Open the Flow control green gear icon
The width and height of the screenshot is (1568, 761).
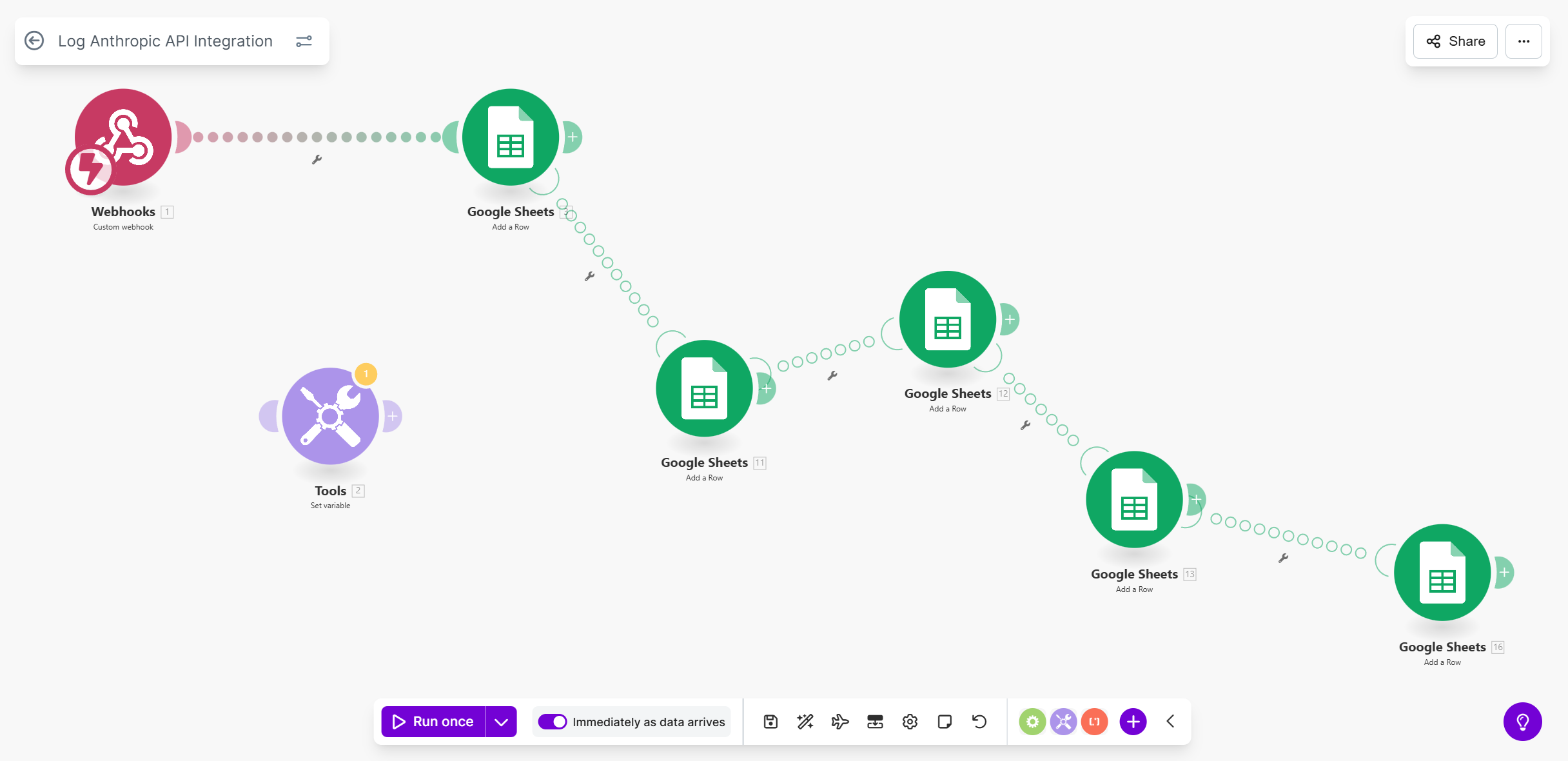pos(1033,722)
